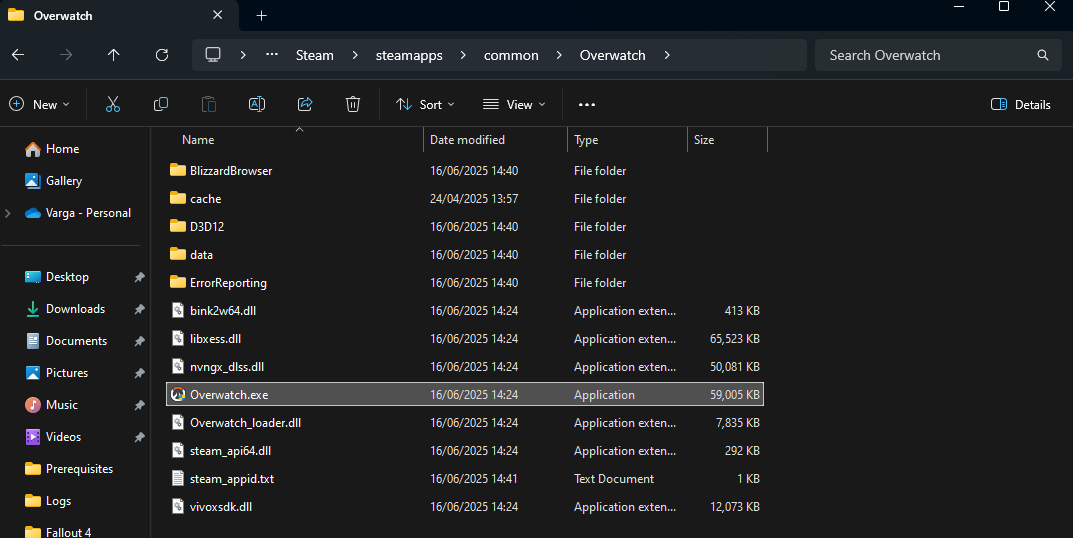This screenshot has width=1073, height=538.
Task: Open Pictures in the sidebar
Action: (57, 373)
